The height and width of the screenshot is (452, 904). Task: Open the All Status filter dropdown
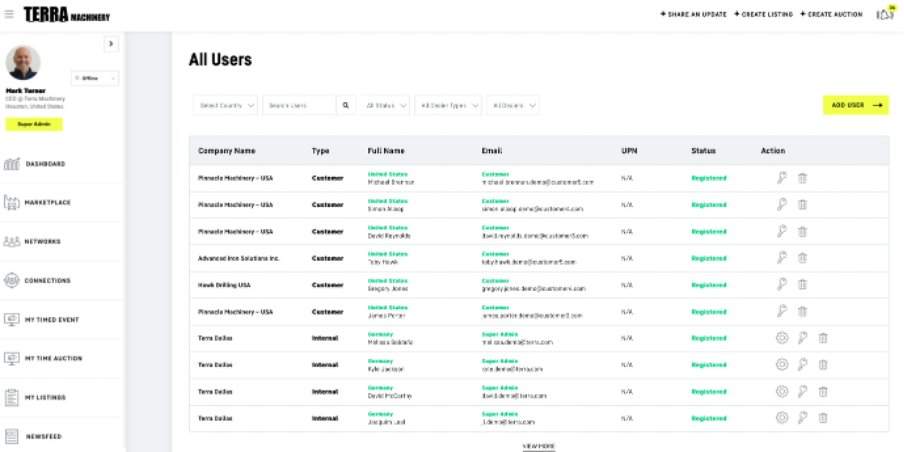coord(386,105)
